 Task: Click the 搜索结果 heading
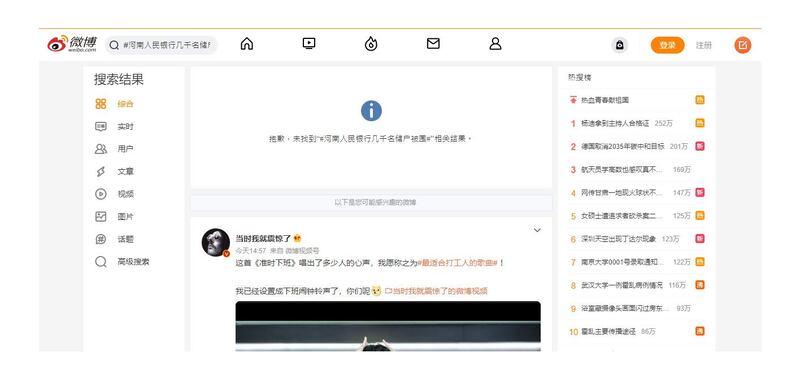click(x=118, y=79)
